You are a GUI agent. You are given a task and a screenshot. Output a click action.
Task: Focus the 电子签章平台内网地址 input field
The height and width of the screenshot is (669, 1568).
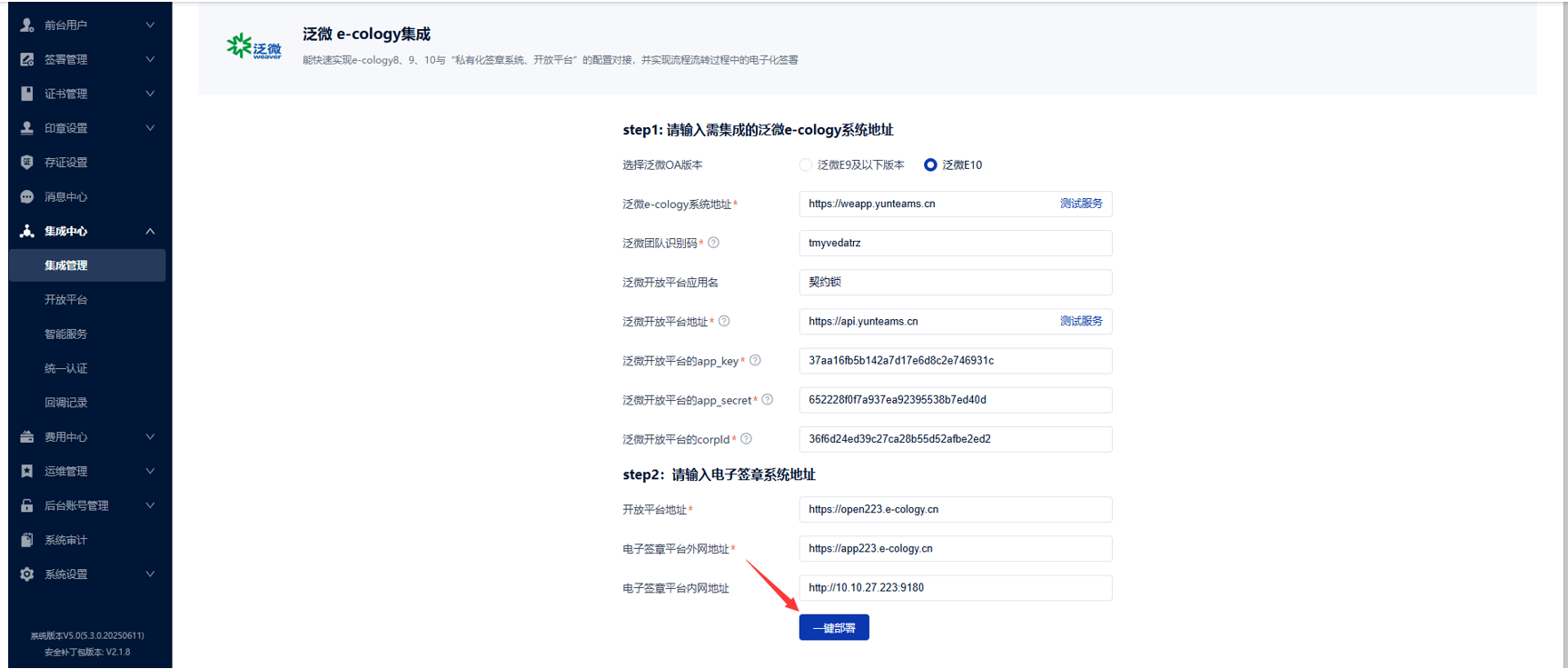coord(956,588)
